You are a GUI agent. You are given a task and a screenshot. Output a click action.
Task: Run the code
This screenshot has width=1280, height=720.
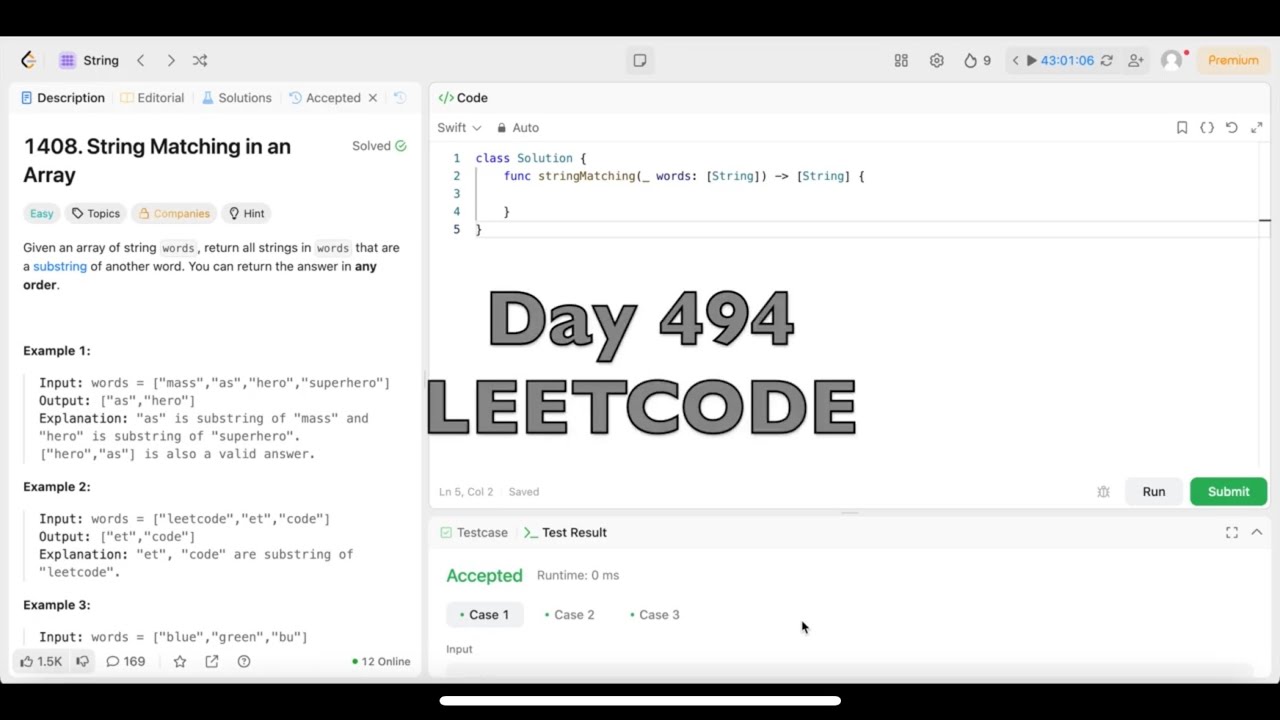(1154, 492)
